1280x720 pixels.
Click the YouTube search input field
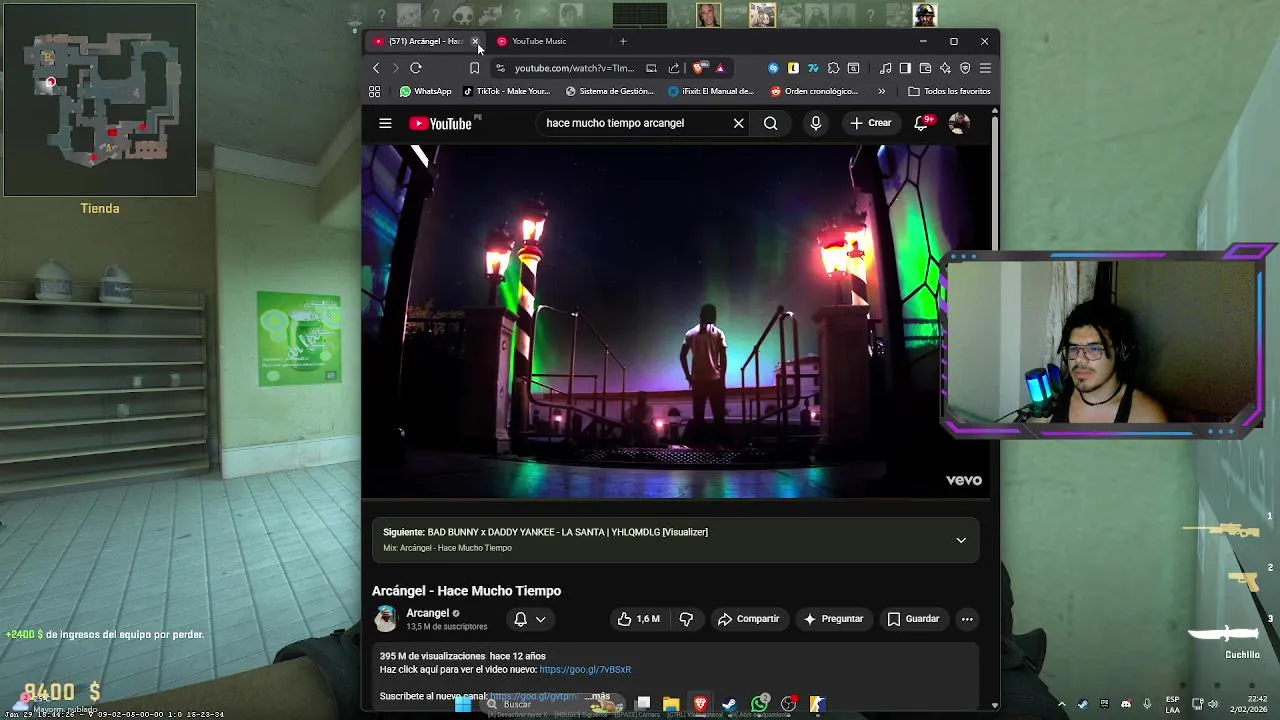click(634, 123)
